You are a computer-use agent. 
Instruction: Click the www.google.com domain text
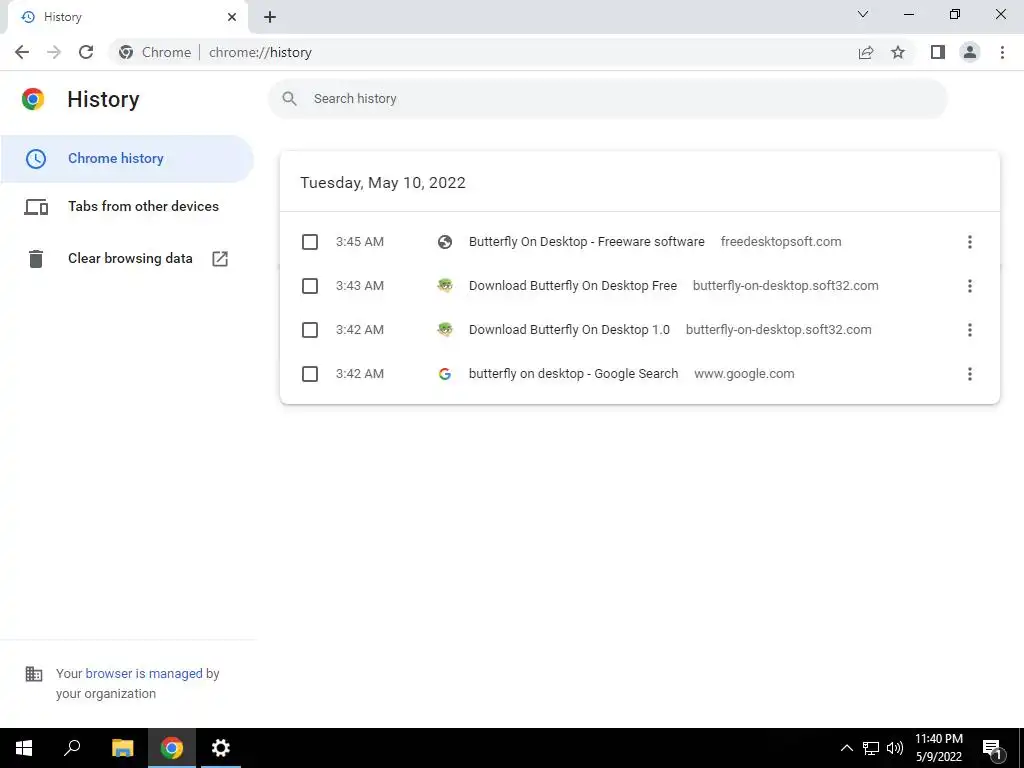tap(744, 374)
